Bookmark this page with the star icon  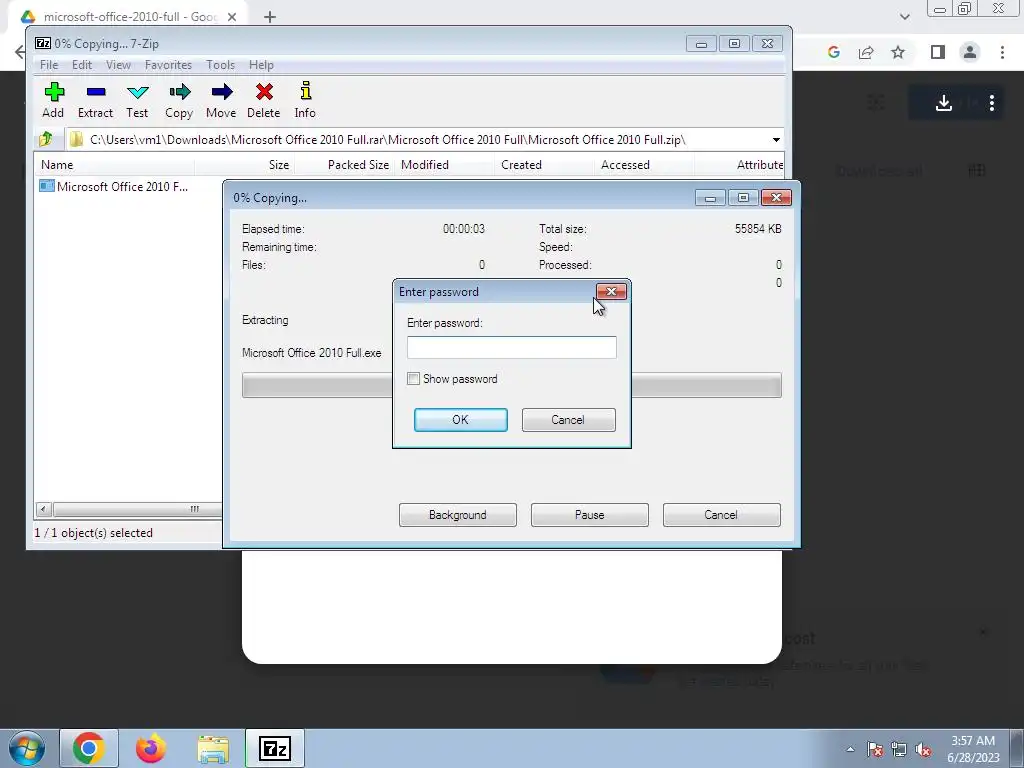pos(898,52)
